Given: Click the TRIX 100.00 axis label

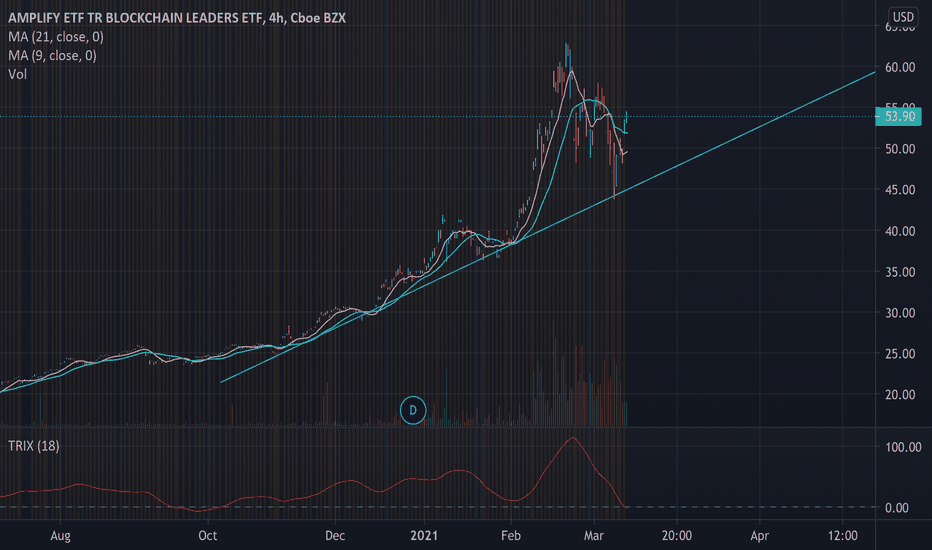Looking at the screenshot, I should point(903,447).
